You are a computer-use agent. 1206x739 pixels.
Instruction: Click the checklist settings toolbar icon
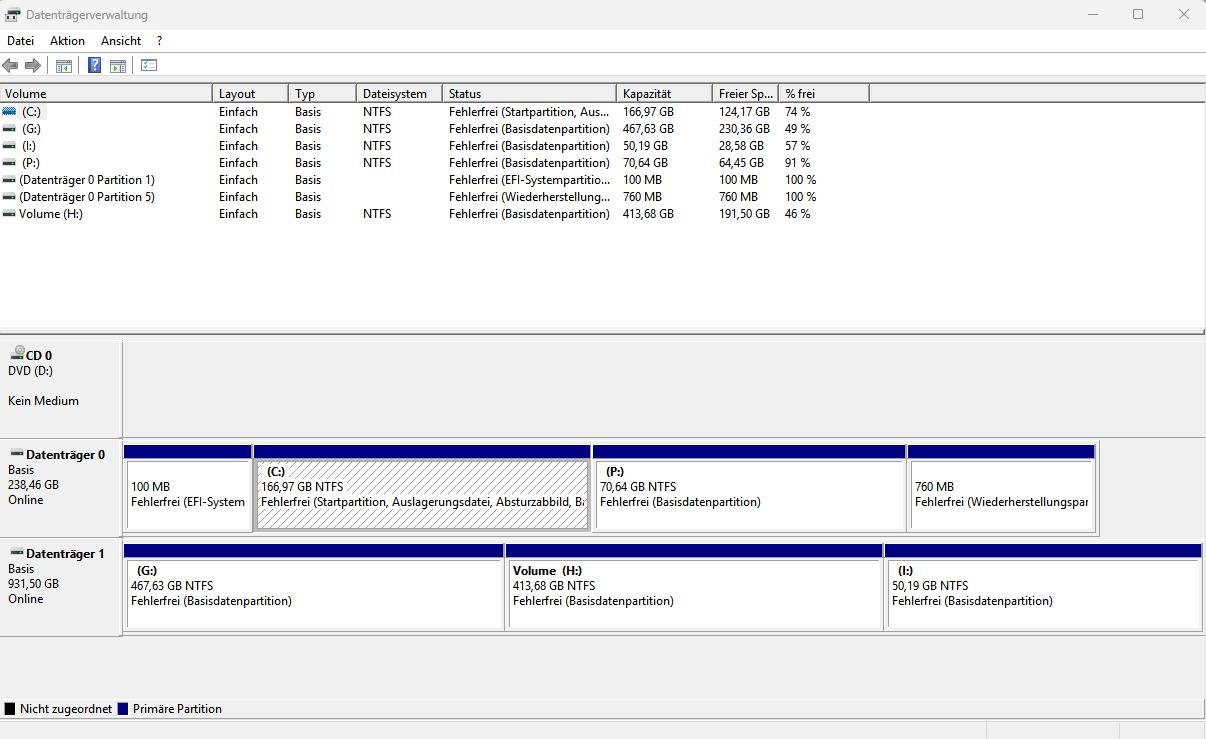149,66
